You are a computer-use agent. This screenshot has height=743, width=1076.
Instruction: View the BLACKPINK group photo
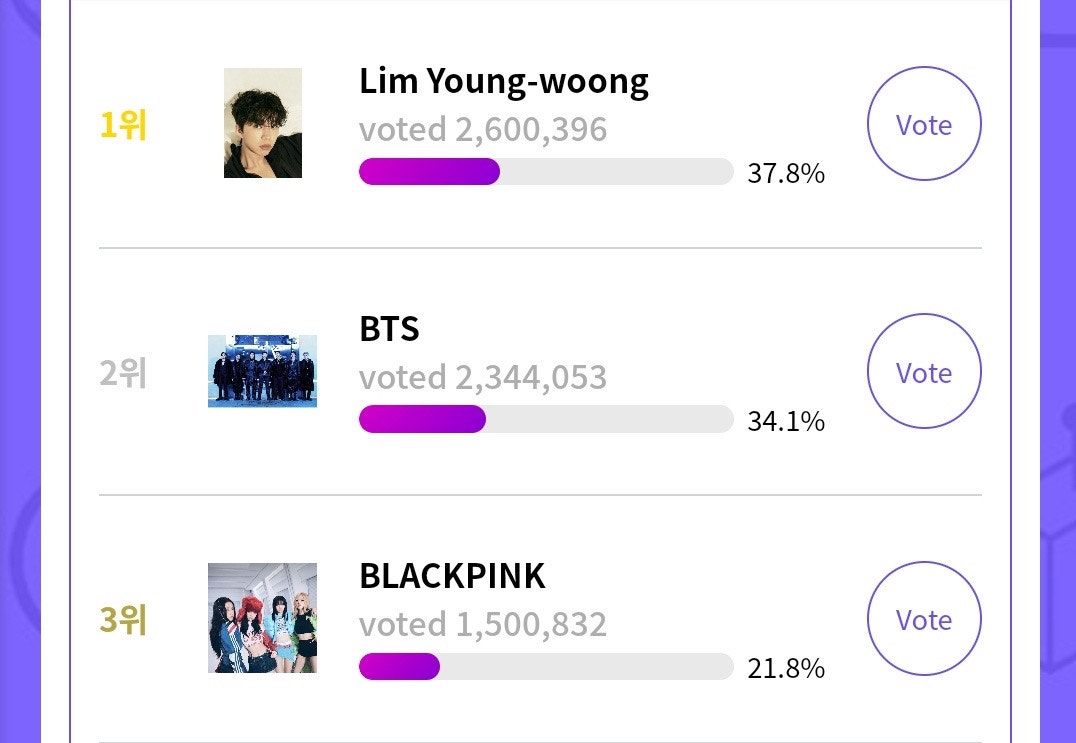coord(262,618)
